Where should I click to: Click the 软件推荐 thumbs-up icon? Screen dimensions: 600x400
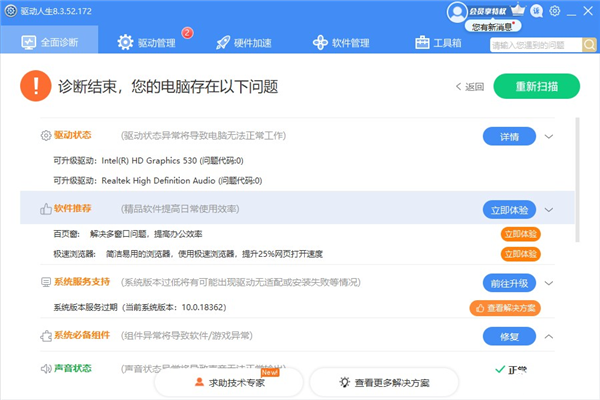coord(46,209)
